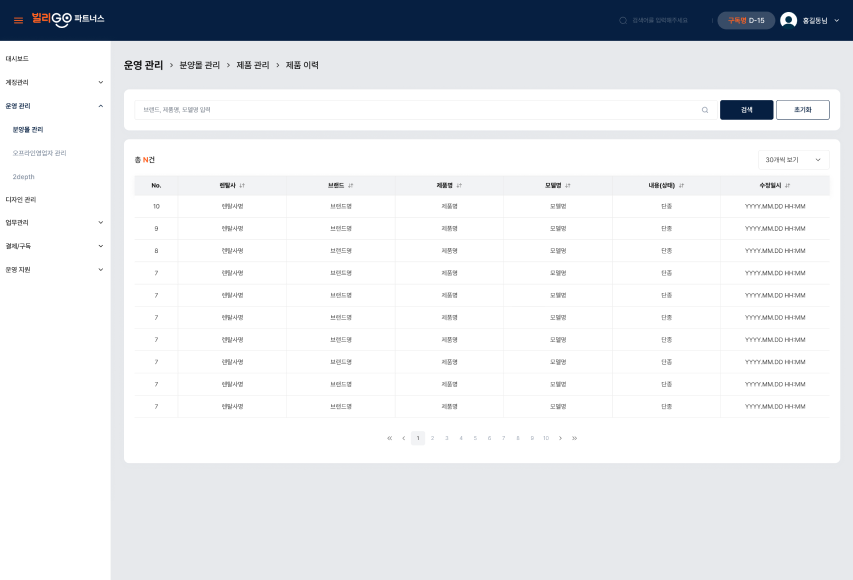
Task: Jump to the first page with double-left arrow
Action: pyautogui.click(x=390, y=438)
